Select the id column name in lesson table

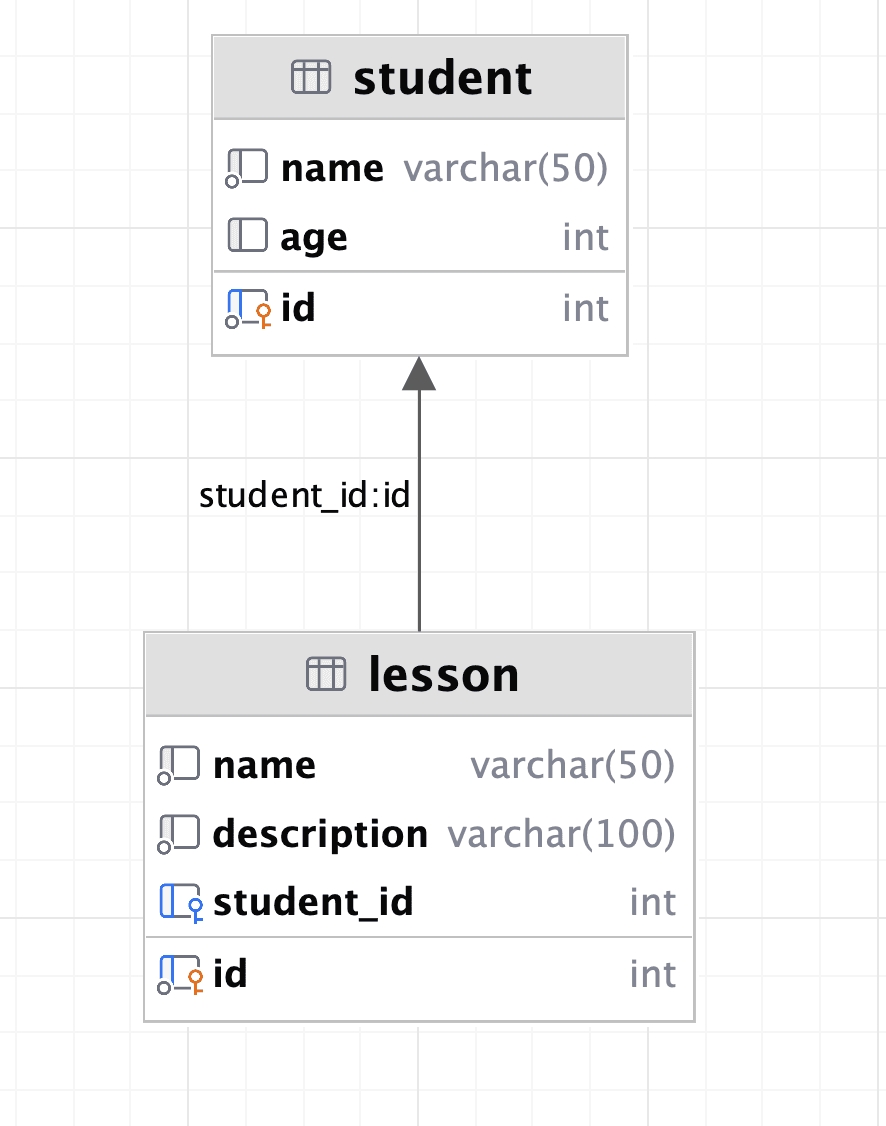[230, 974]
